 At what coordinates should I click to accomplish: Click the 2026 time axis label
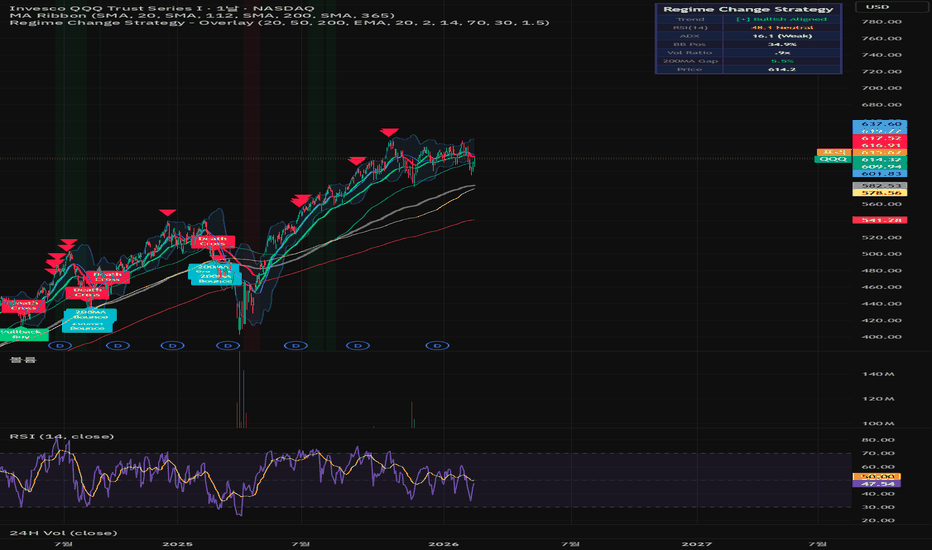point(443,544)
